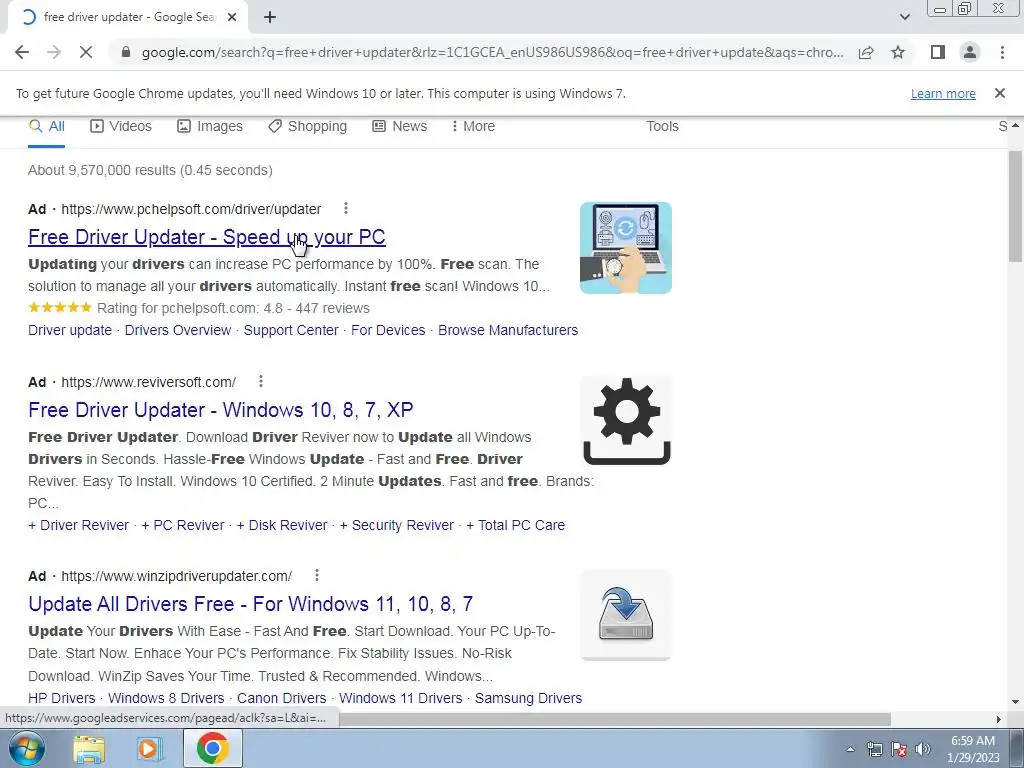This screenshot has height=768, width=1024.
Task: Click Learn more about Chrome updates
Action: 943,93
